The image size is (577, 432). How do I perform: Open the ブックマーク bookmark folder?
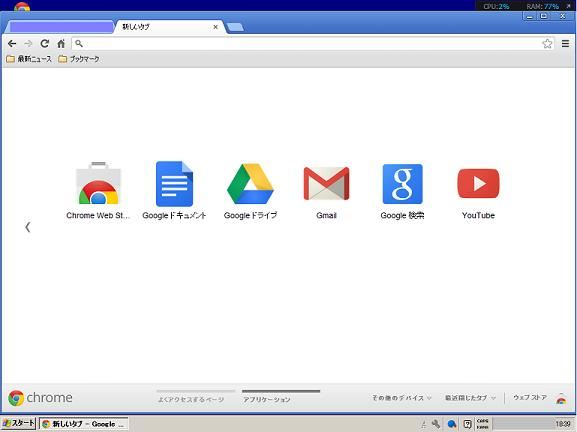coord(79,59)
